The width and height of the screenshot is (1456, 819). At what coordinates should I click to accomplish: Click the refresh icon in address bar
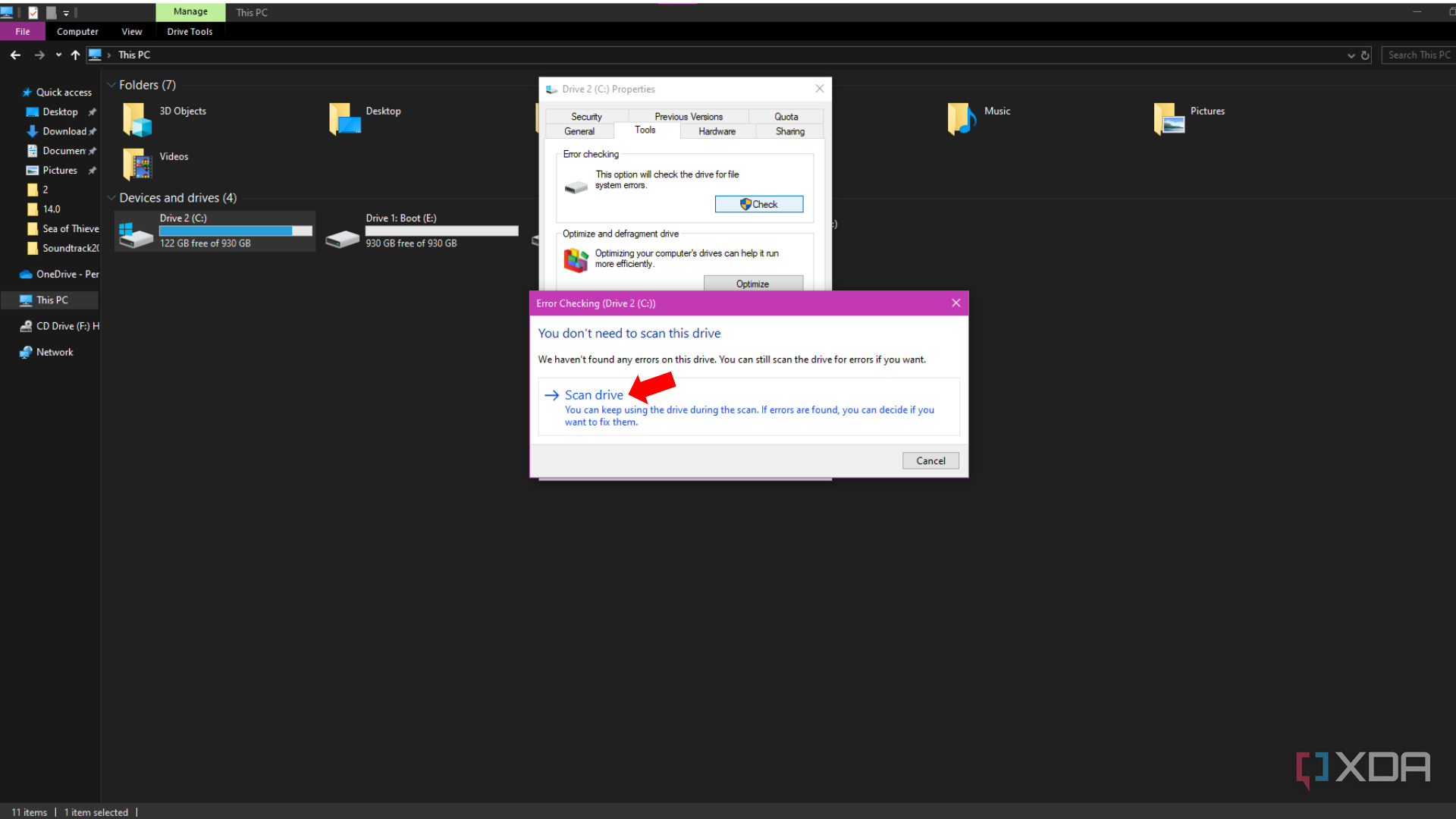(x=1365, y=55)
